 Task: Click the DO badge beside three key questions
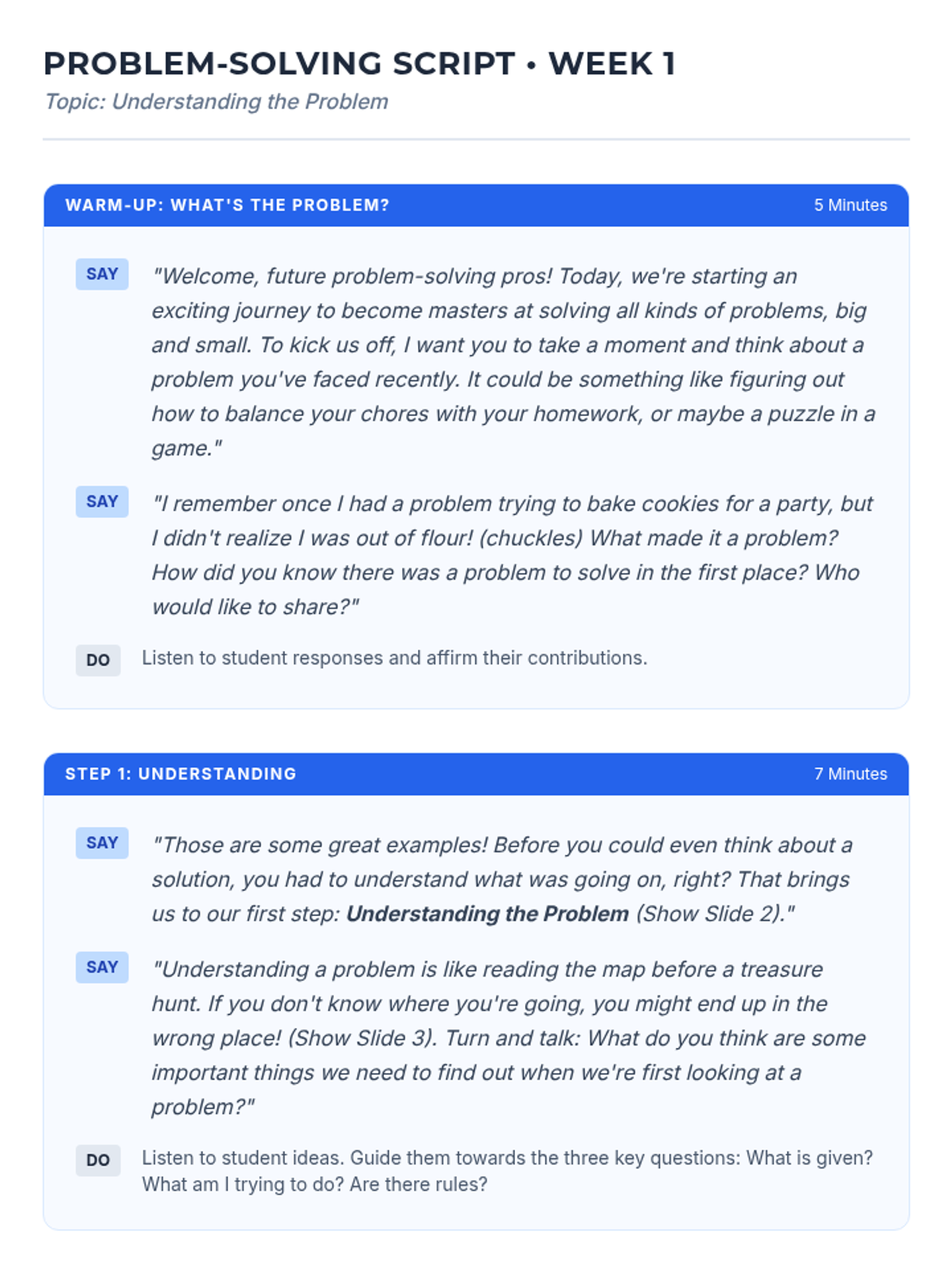coord(98,1160)
